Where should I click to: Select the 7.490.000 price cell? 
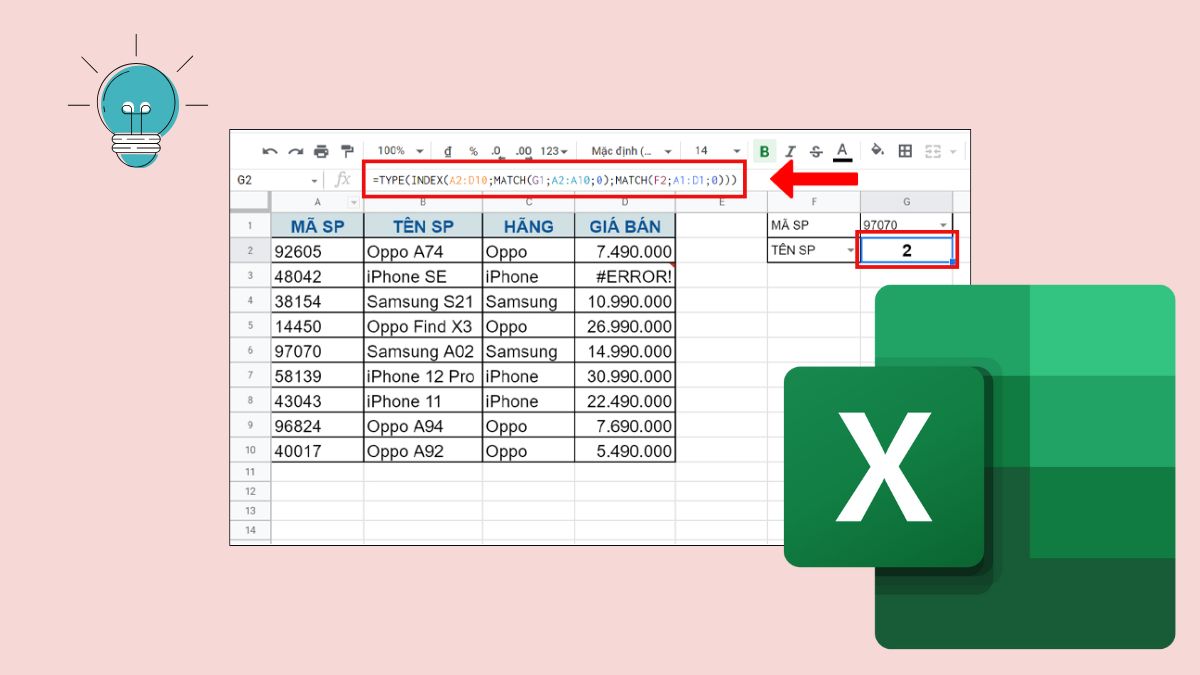(625, 251)
